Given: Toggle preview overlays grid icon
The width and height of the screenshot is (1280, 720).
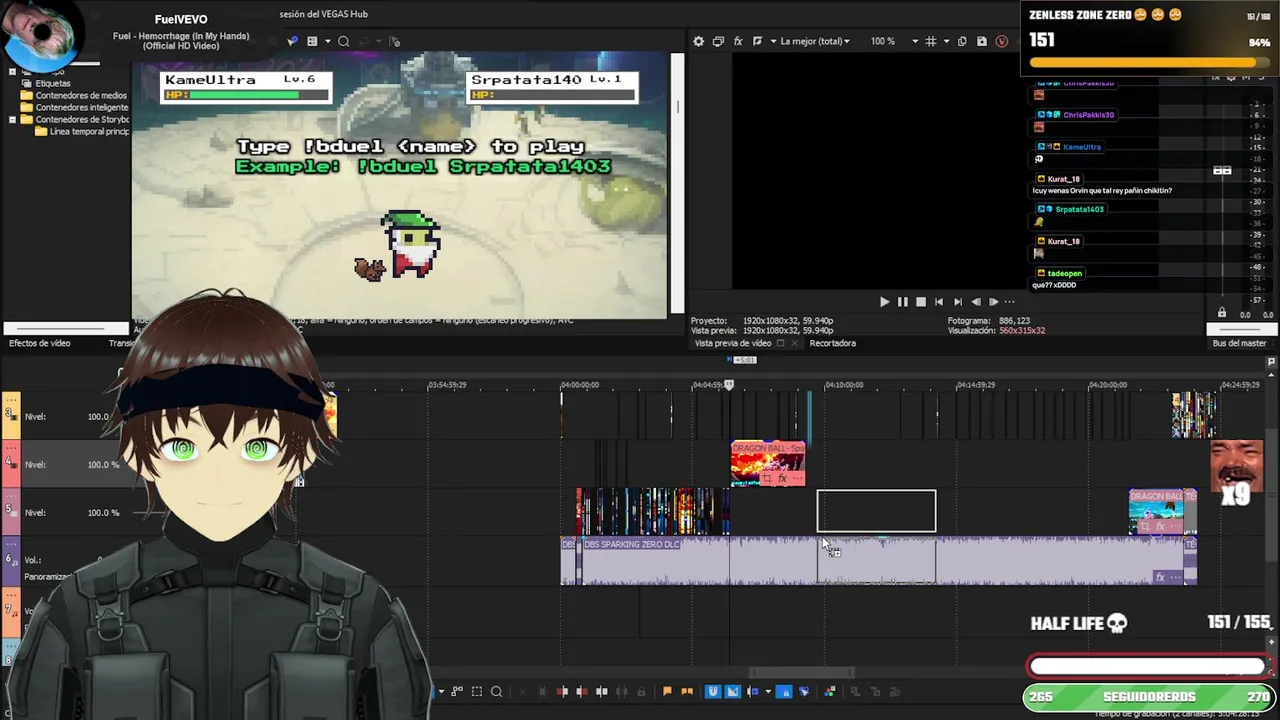Looking at the screenshot, I should point(931,41).
